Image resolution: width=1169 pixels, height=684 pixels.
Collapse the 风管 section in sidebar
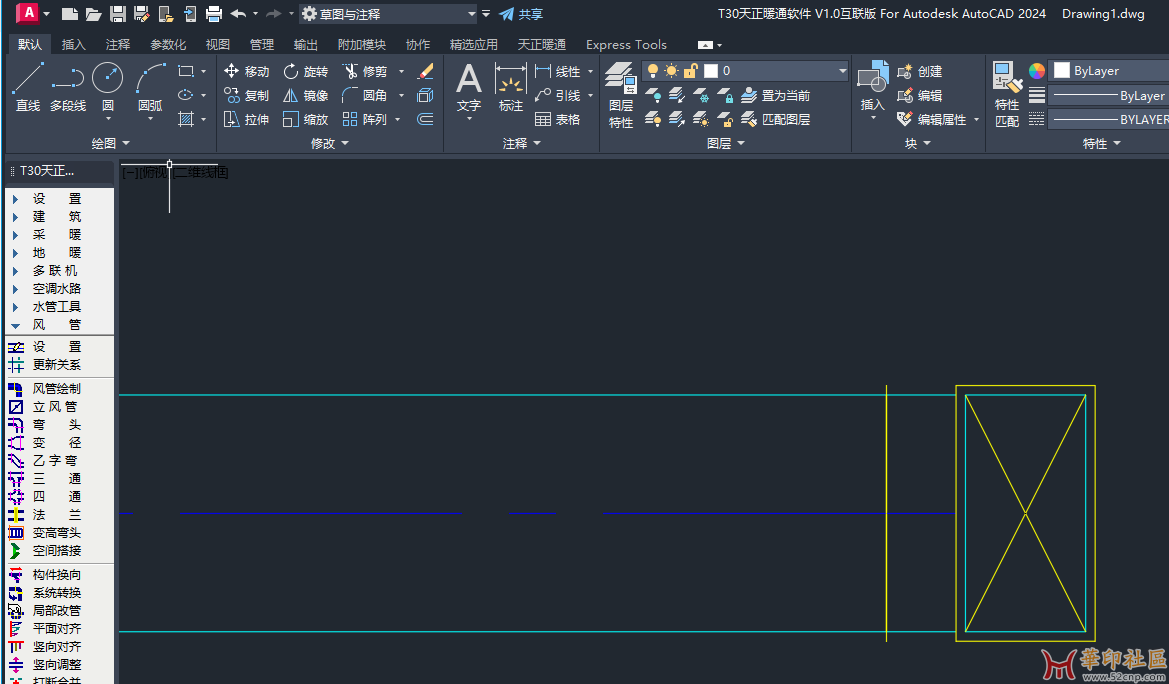pyautogui.click(x=56, y=325)
